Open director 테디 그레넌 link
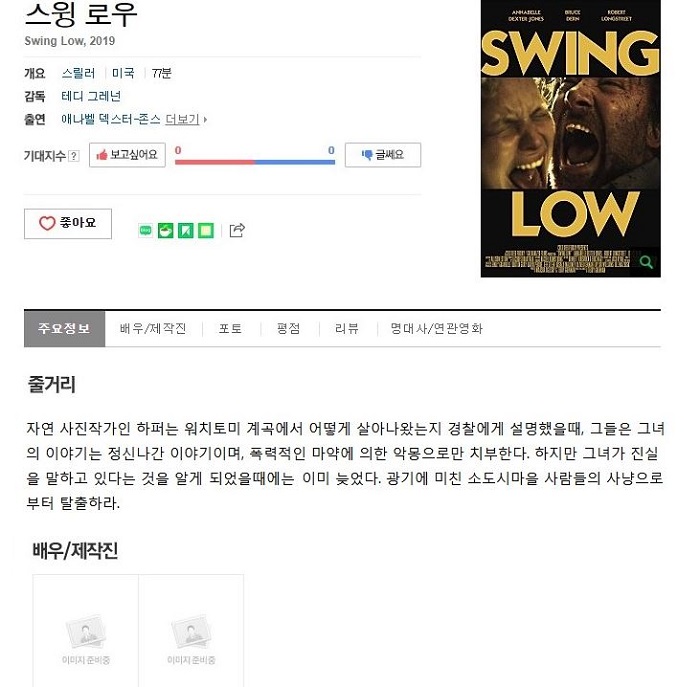Image resolution: width=700 pixels, height=687 pixels. pos(91,96)
